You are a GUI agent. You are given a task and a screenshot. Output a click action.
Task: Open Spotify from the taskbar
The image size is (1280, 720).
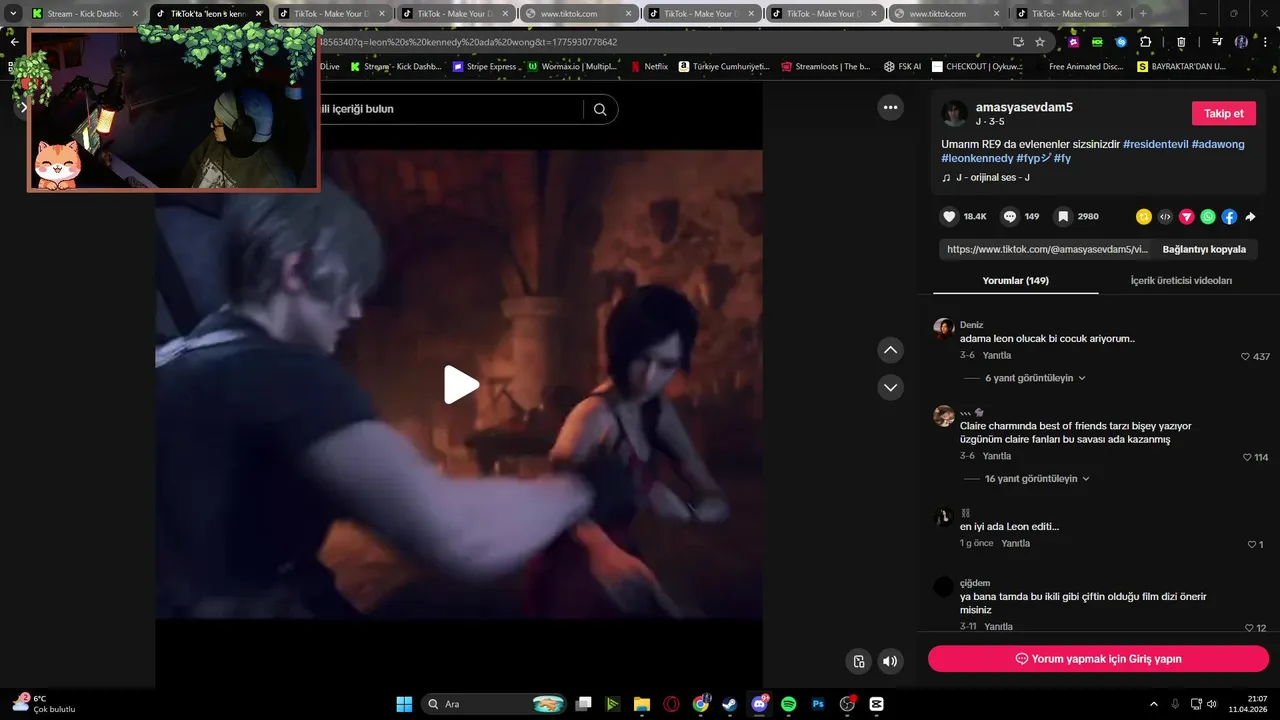[788, 704]
